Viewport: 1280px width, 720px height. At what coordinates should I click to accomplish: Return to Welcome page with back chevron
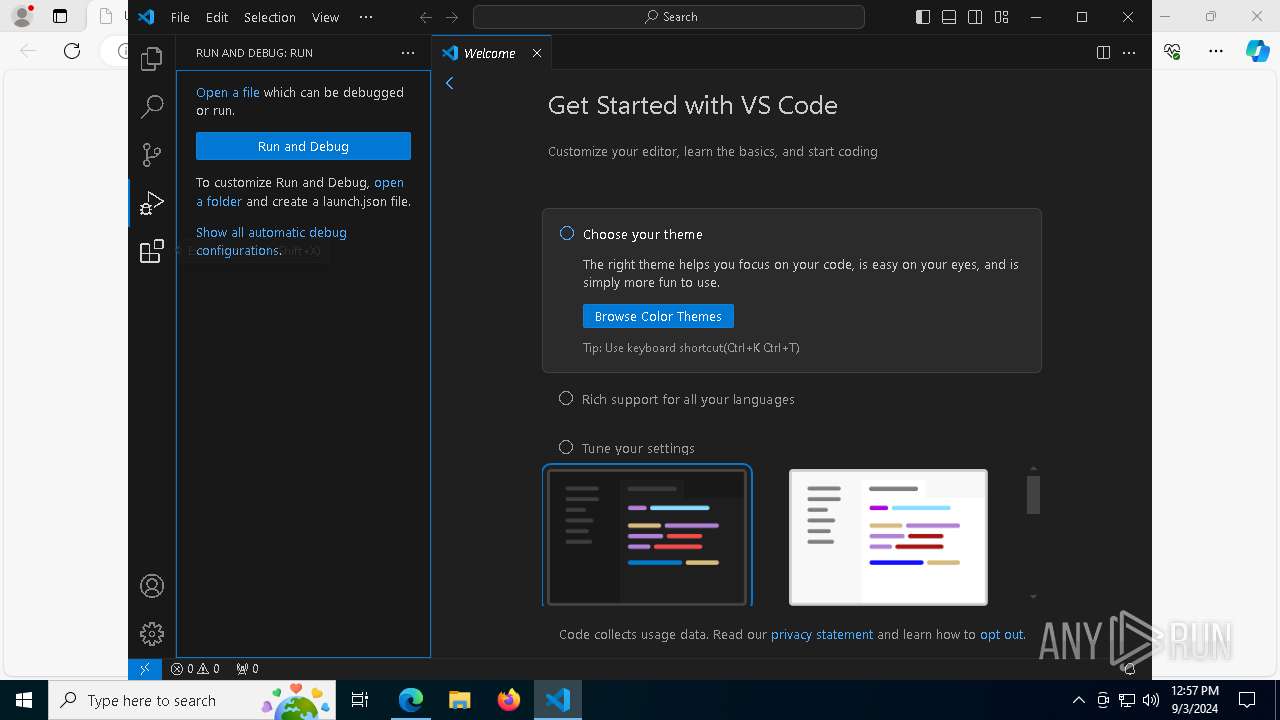point(450,83)
